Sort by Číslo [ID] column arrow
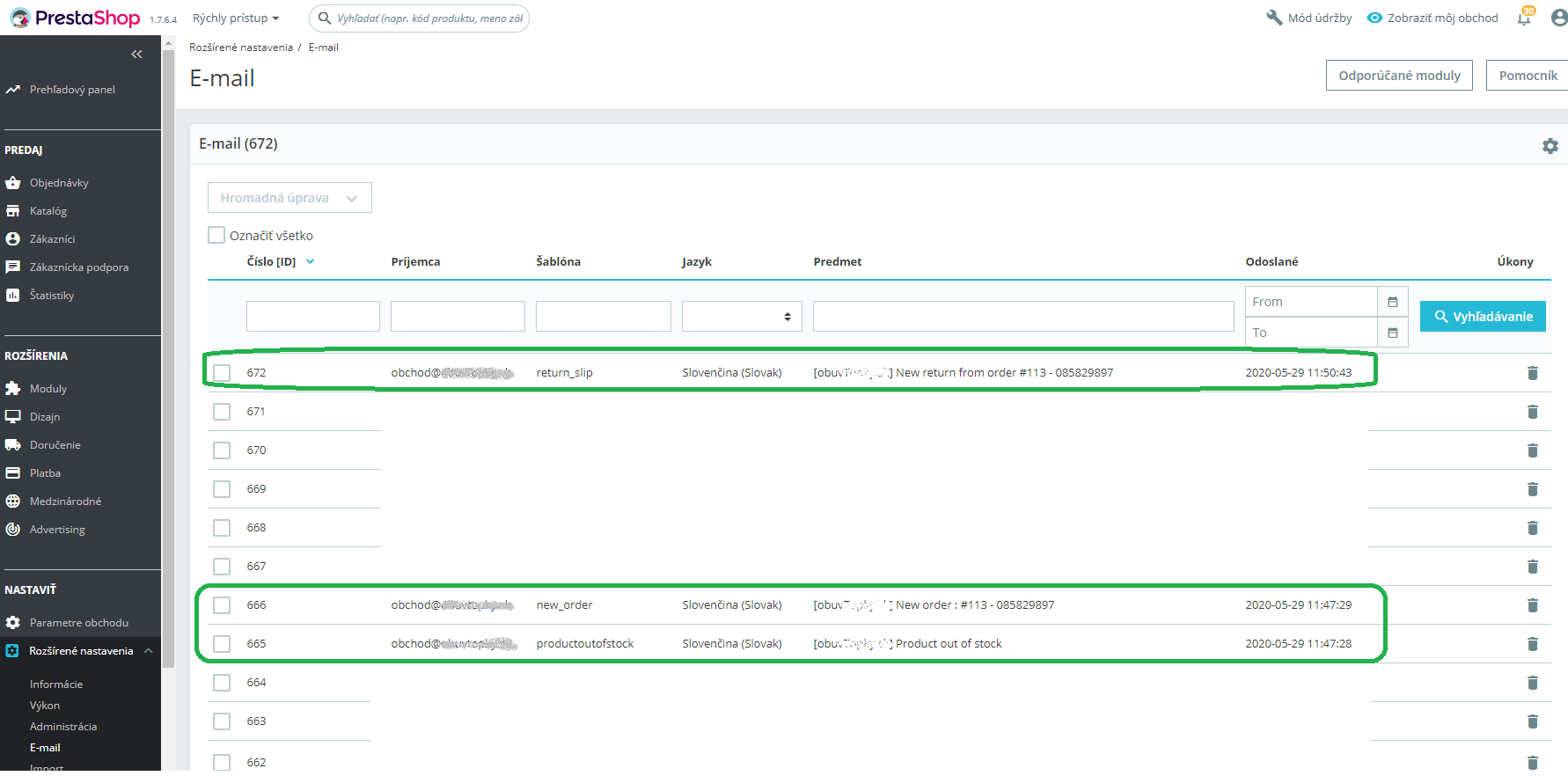 [310, 261]
